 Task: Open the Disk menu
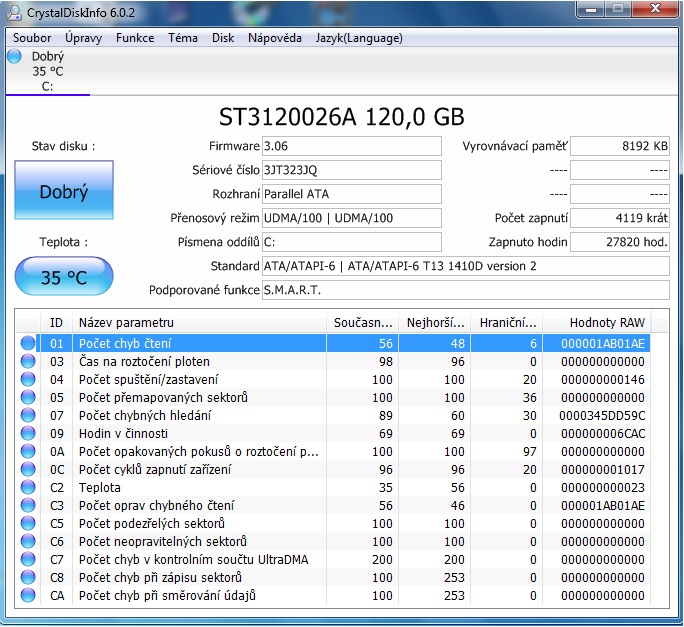pos(223,38)
